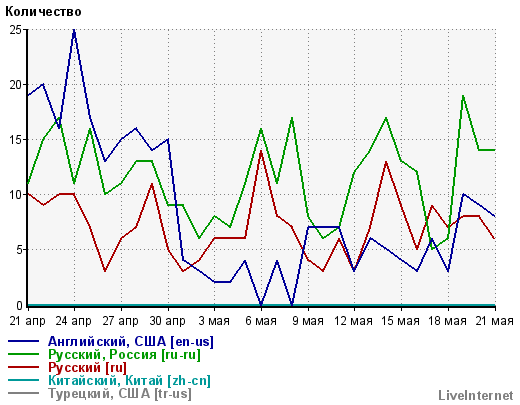The width and height of the screenshot is (520, 405).
Task: Select legend label Английский, США [en-us]
Action: (x=131, y=342)
